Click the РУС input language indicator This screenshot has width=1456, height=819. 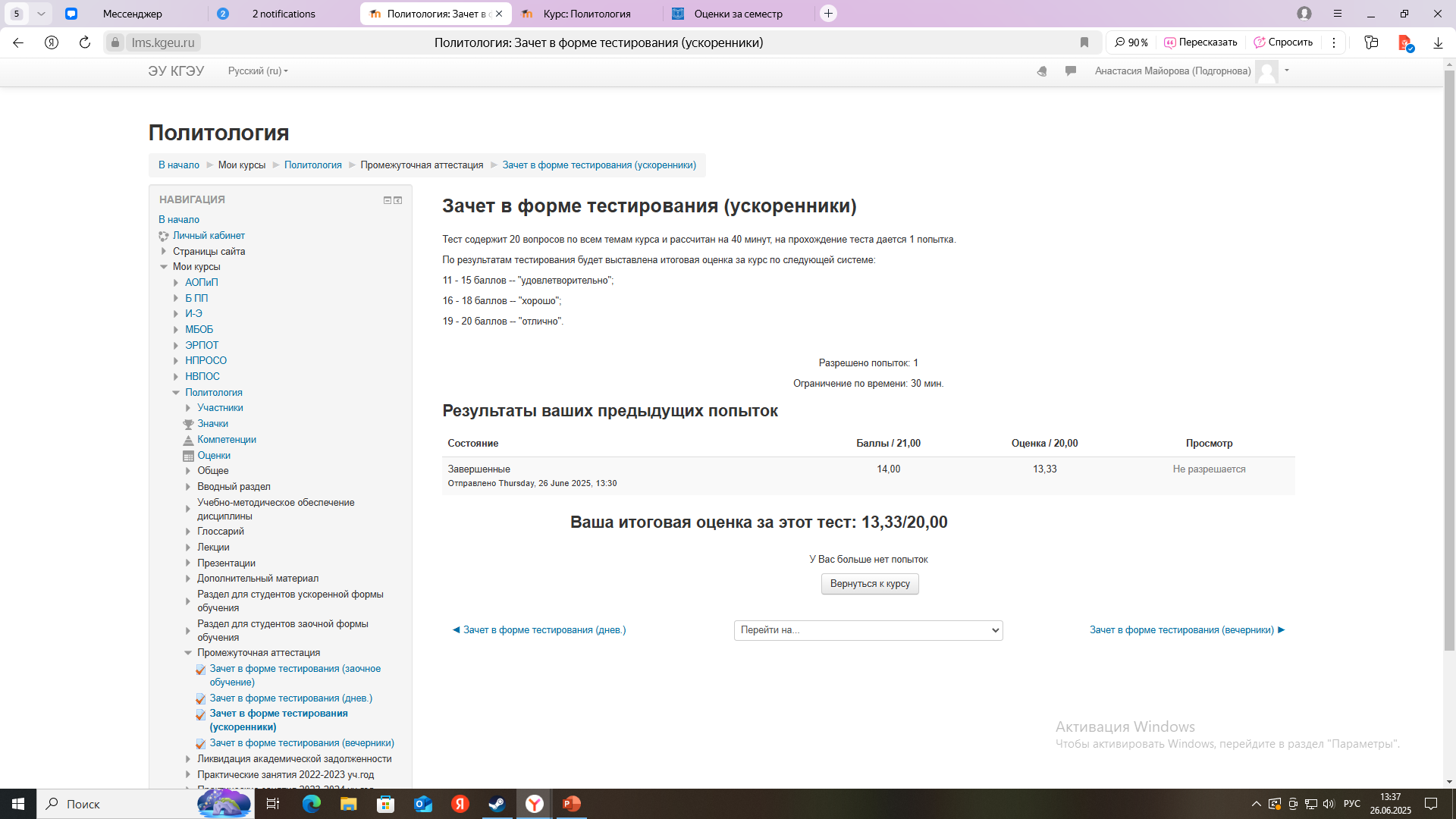pyautogui.click(x=1352, y=804)
